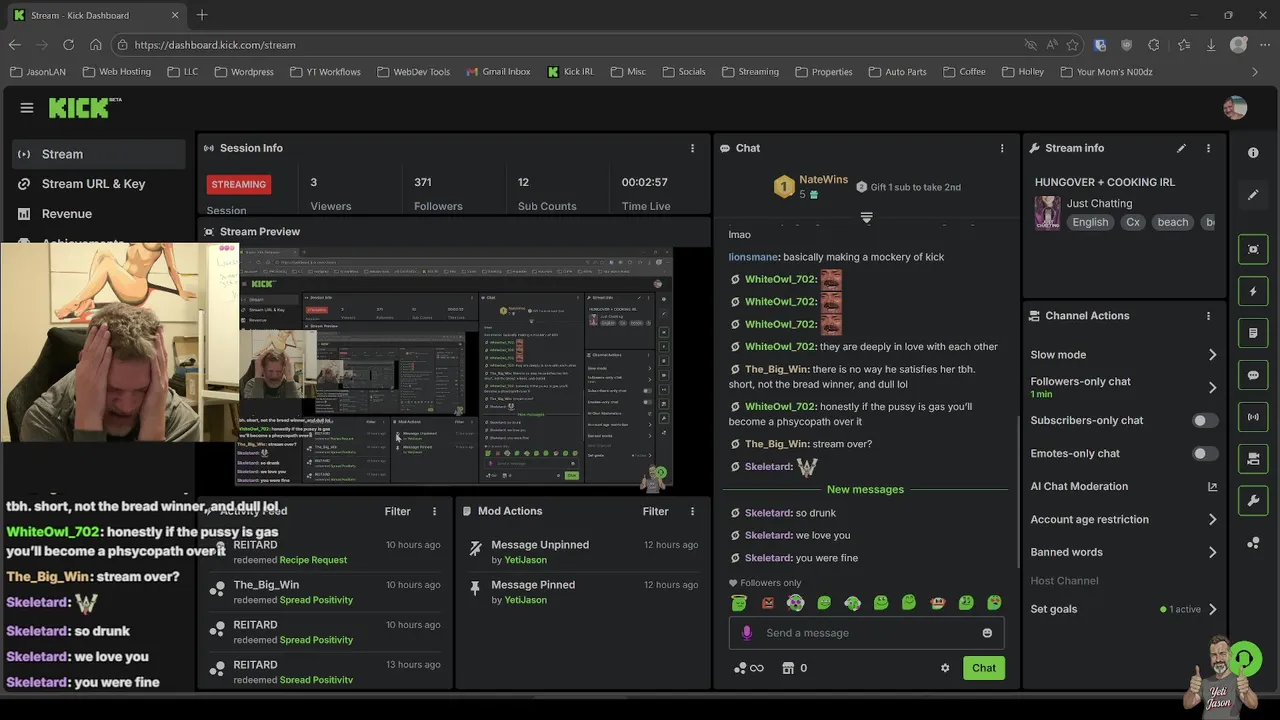Click the channel points infinity icon

[x=749, y=668]
